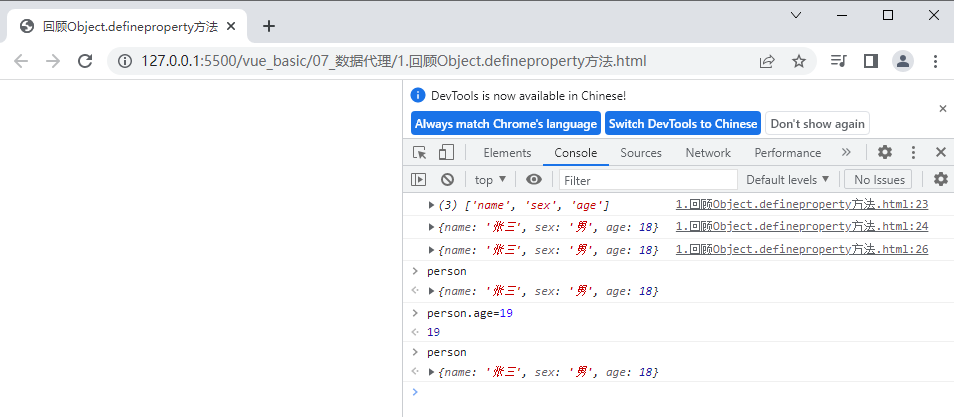Select the Console tab
The height and width of the screenshot is (417, 954).
(x=576, y=153)
